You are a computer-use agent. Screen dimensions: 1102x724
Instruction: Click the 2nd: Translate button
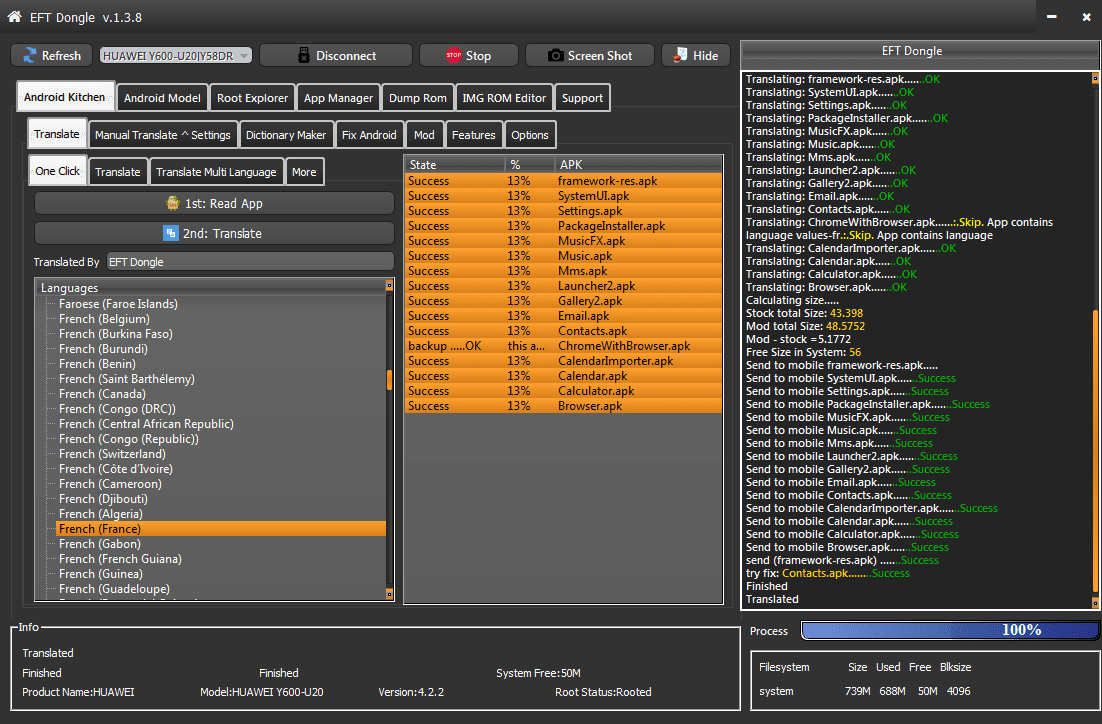(214, 233)
